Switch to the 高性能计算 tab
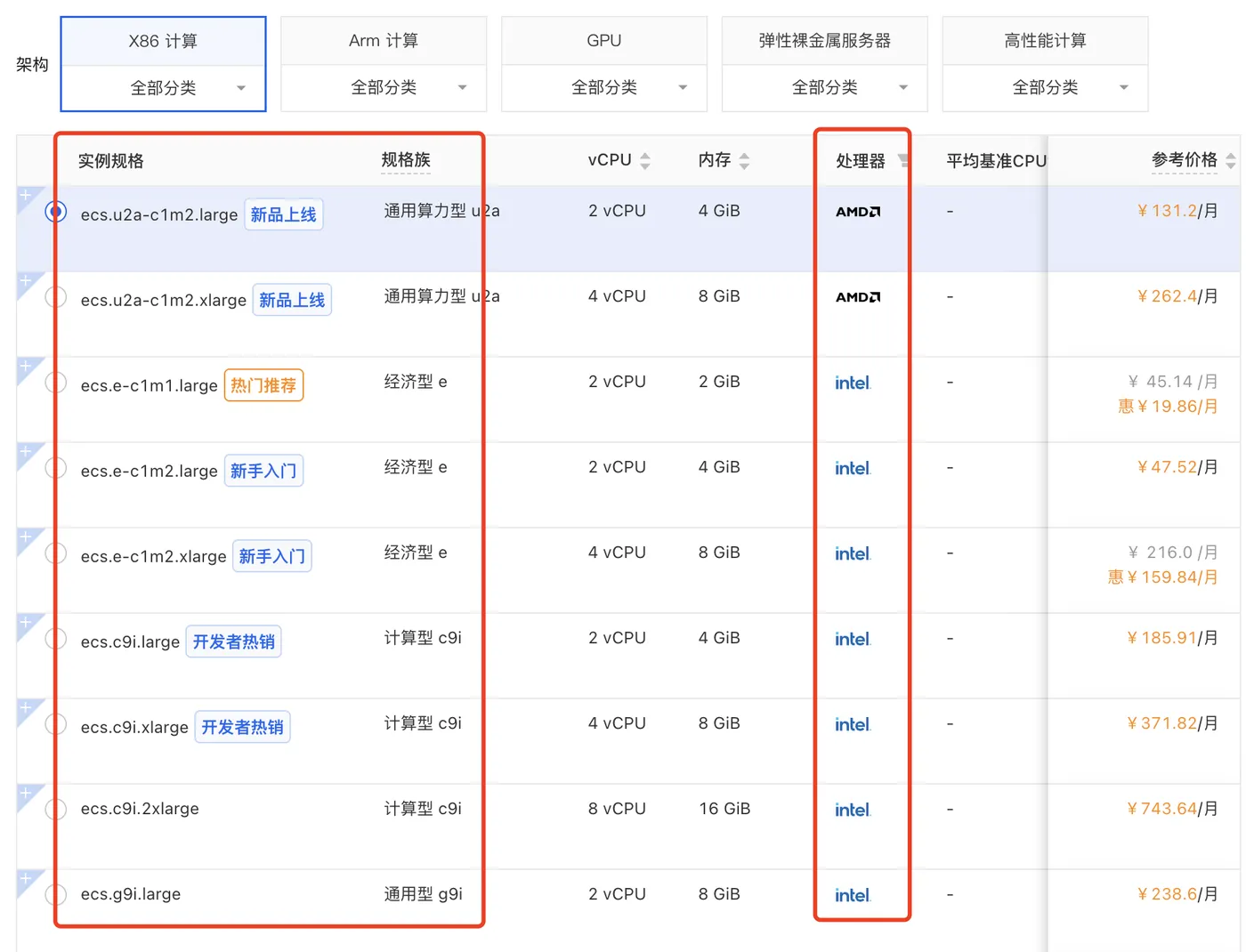Image resolution: width=1246 pixels, height=952 pixels. coord(1046,41)
